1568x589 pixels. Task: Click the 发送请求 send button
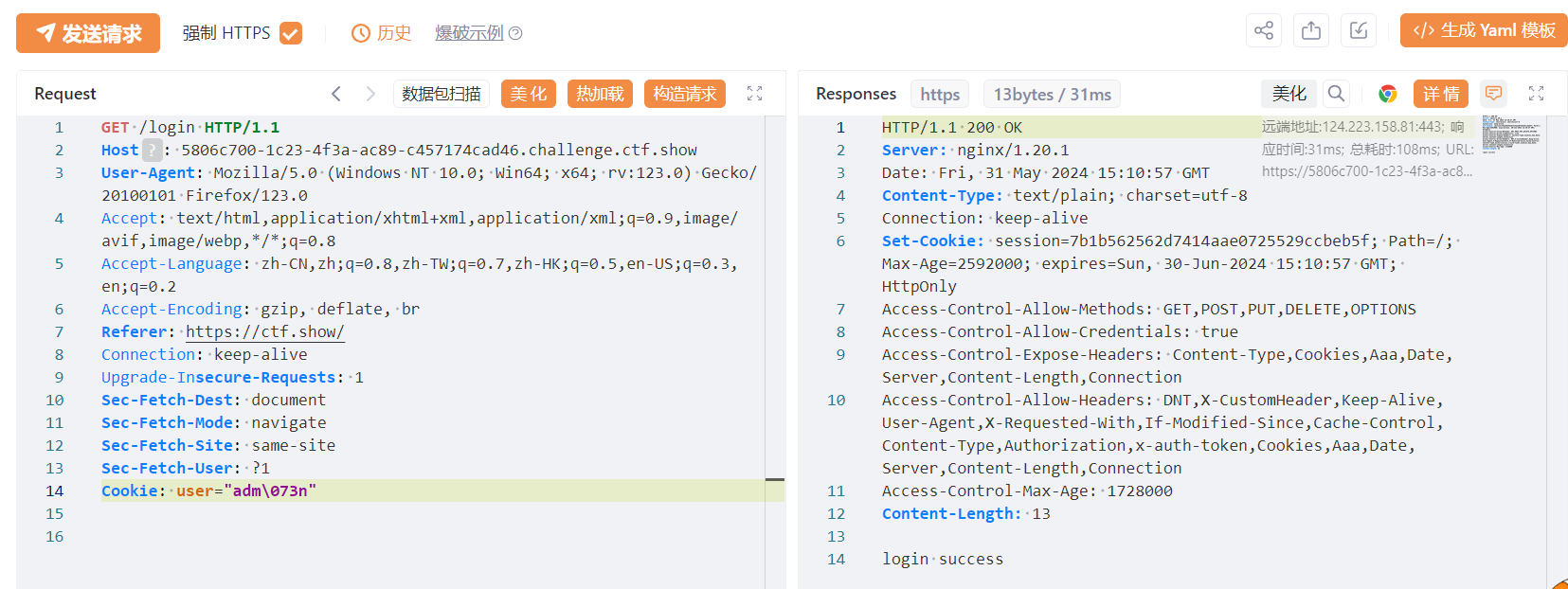pos(88,33)
